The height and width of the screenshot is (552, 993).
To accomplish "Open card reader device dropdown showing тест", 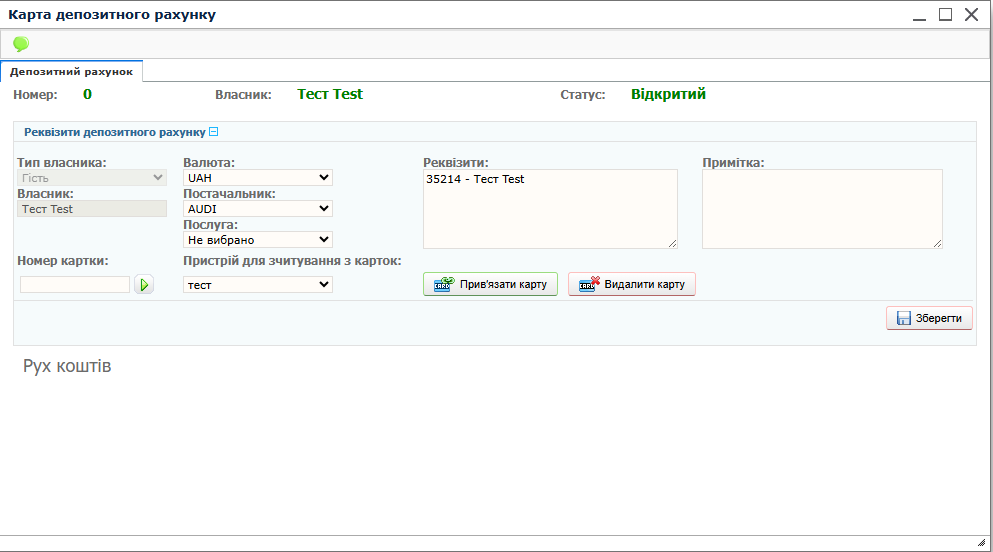I will coord(258,285).
